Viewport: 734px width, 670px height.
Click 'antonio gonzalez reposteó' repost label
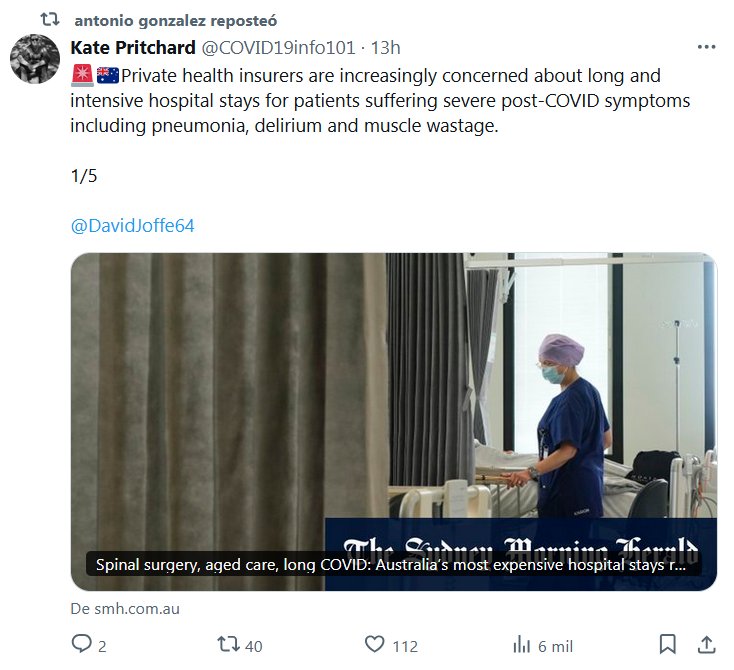click(x=176, y=20)
